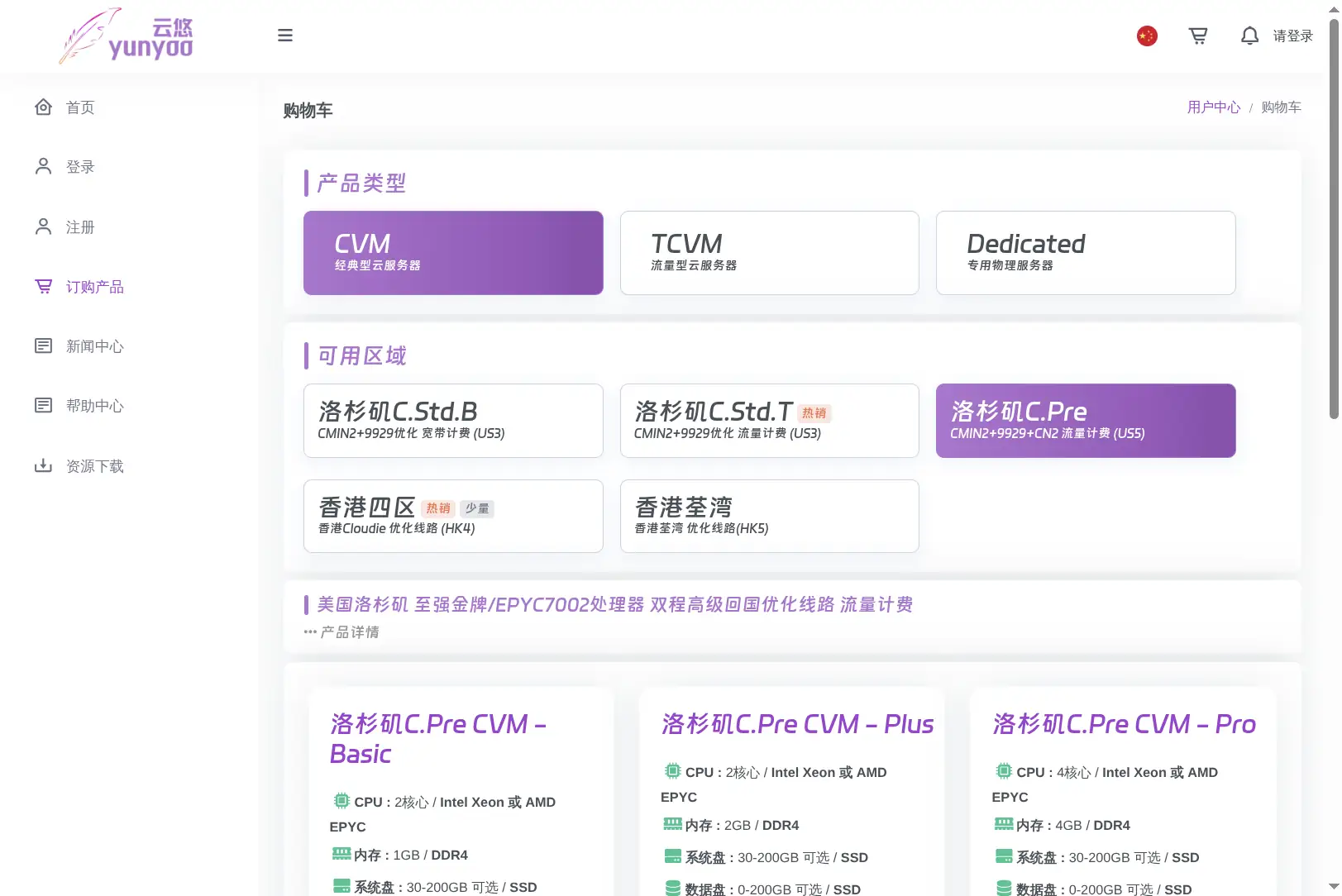Select 香港四区 region
Screen dimensions: 1342x896
coord(453,517)
